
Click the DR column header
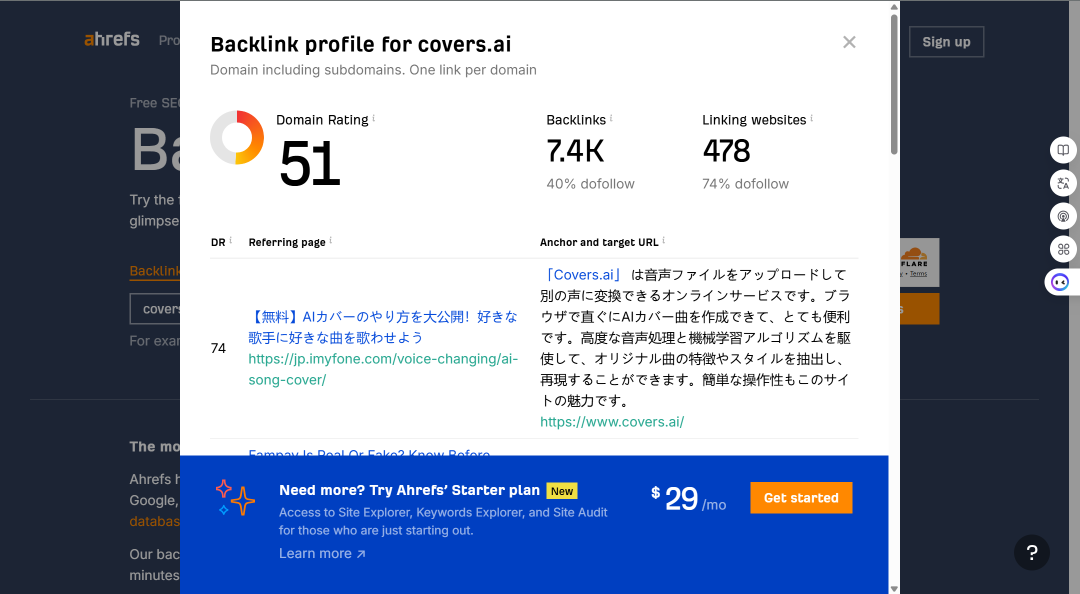218,243
